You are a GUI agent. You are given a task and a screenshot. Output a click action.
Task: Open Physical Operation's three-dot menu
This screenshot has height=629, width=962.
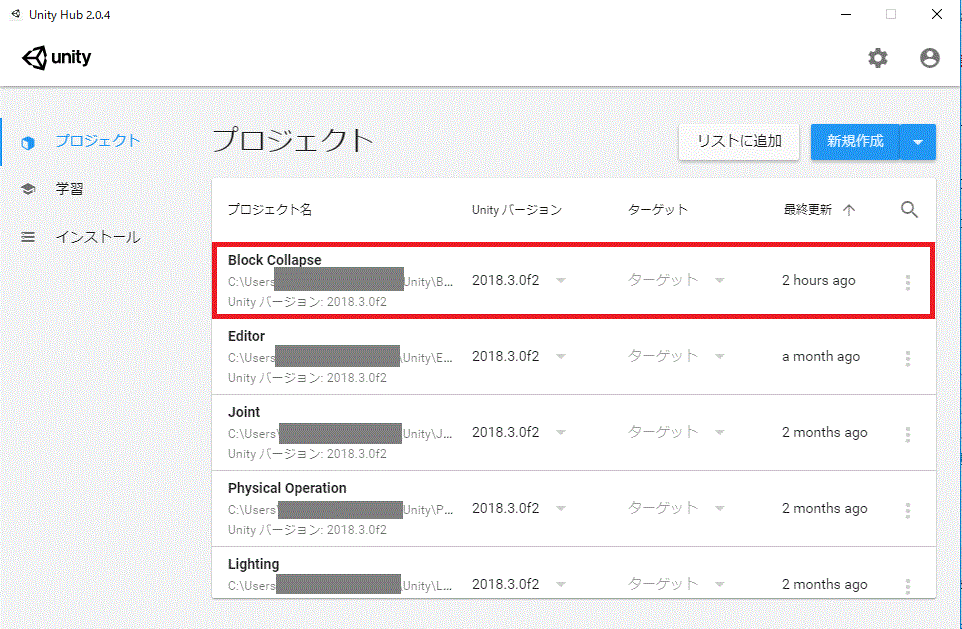tap(907, 510)
